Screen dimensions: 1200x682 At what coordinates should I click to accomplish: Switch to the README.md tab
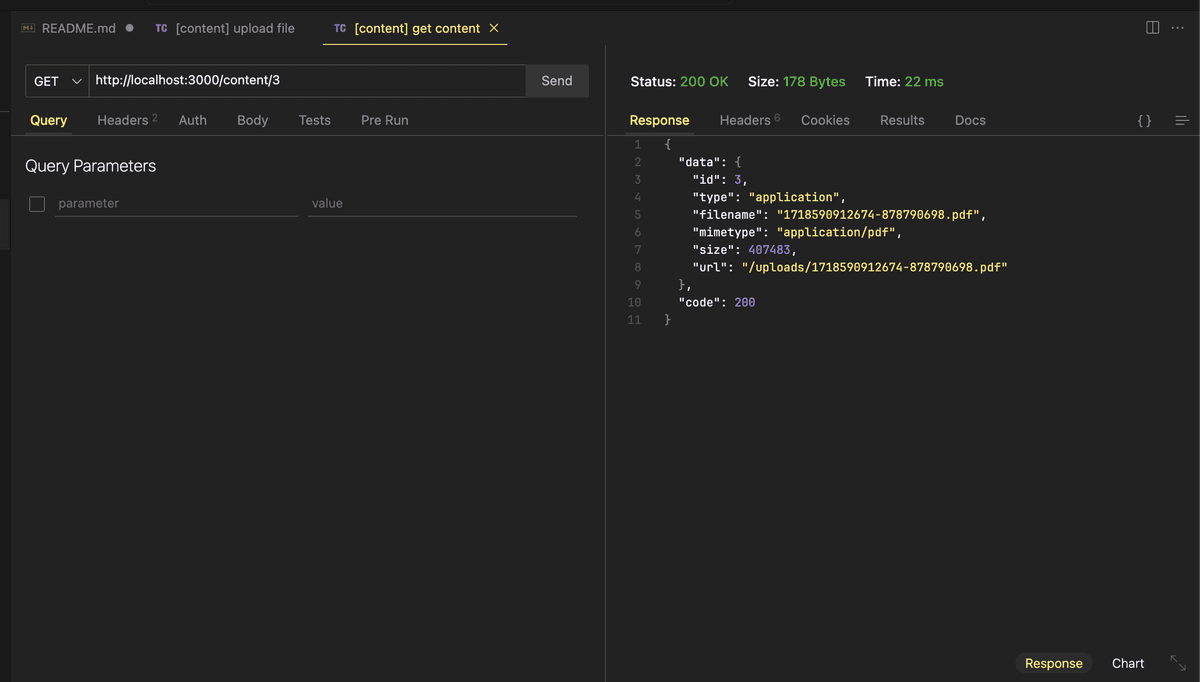(x=79, y=28)
